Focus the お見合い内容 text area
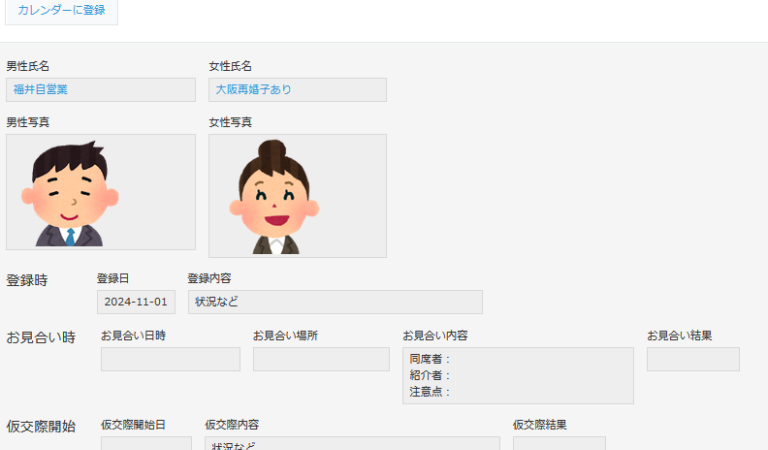Screen dimensions: 768x450 coord(517,375)
